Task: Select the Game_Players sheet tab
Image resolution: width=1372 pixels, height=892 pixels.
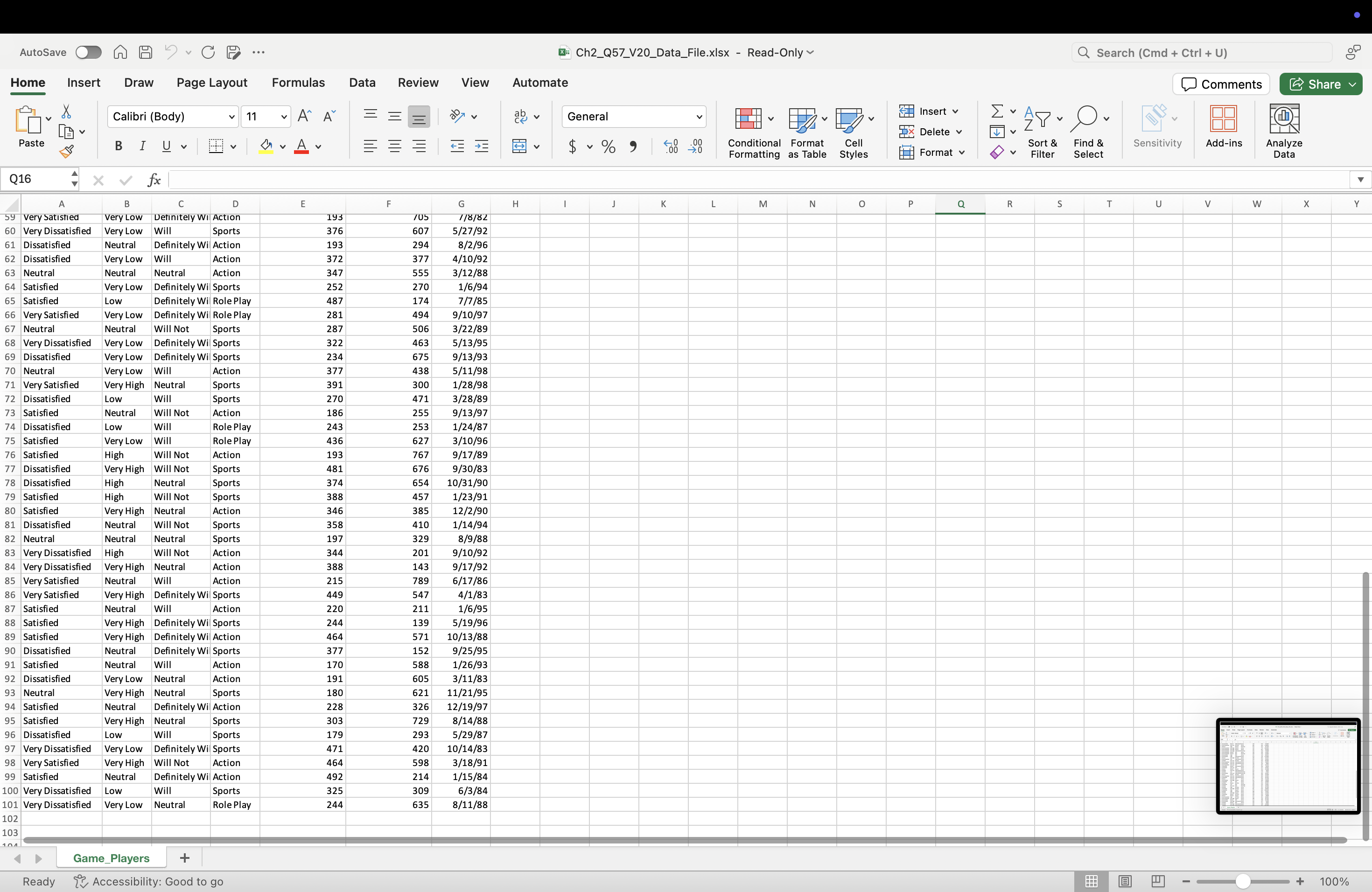Action: 111,858
